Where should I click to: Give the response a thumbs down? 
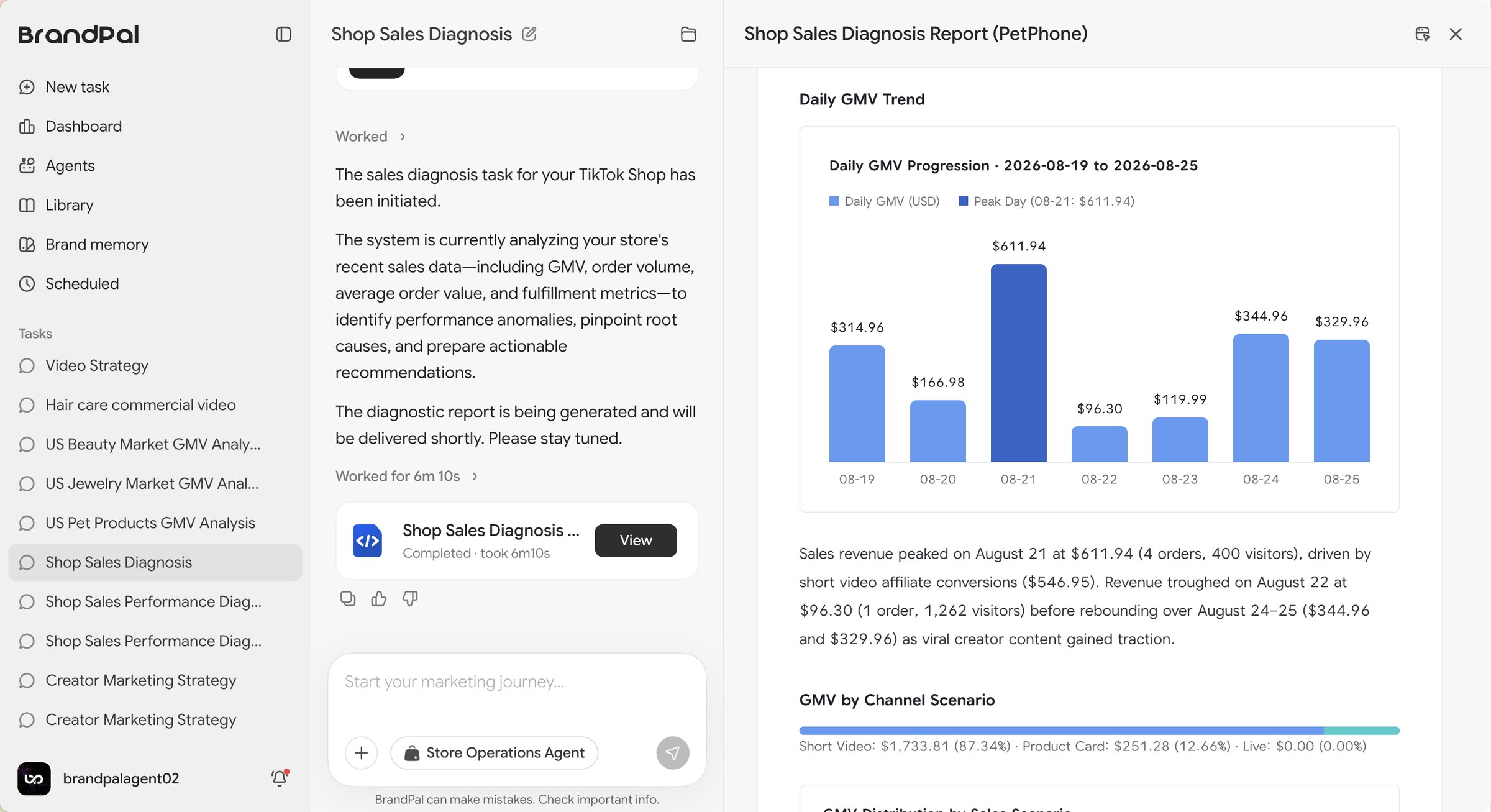[410, 598]
